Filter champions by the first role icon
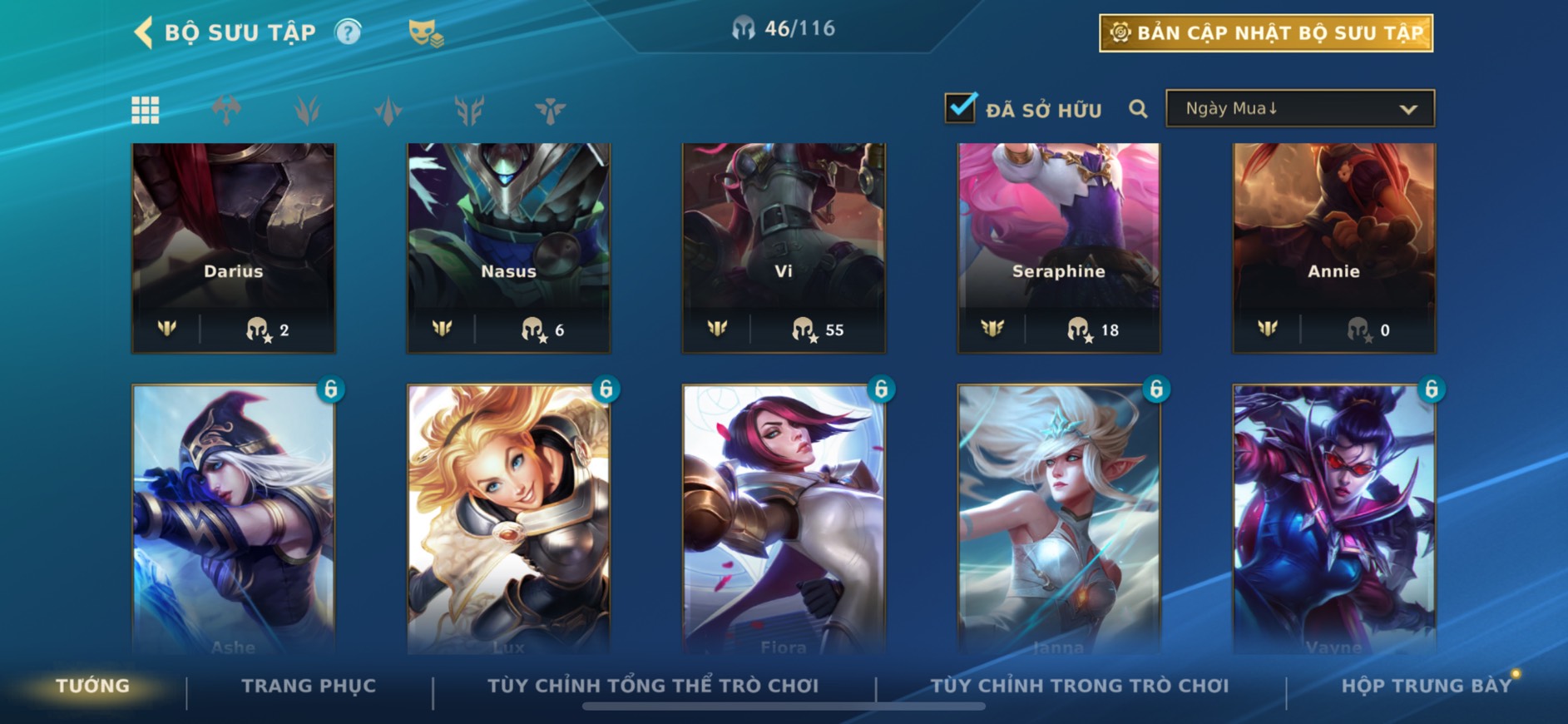This screenshot has width=1568, height=724. click(x=226, y=110)
